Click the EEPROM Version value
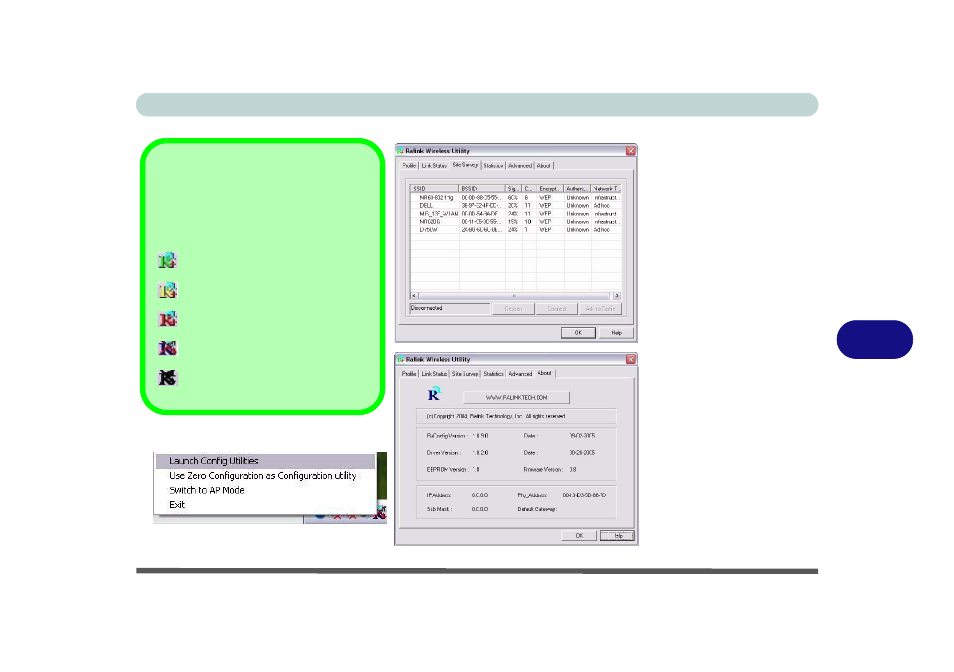The width and height of the screenshot is (954, 672). (x=476, y=469)
